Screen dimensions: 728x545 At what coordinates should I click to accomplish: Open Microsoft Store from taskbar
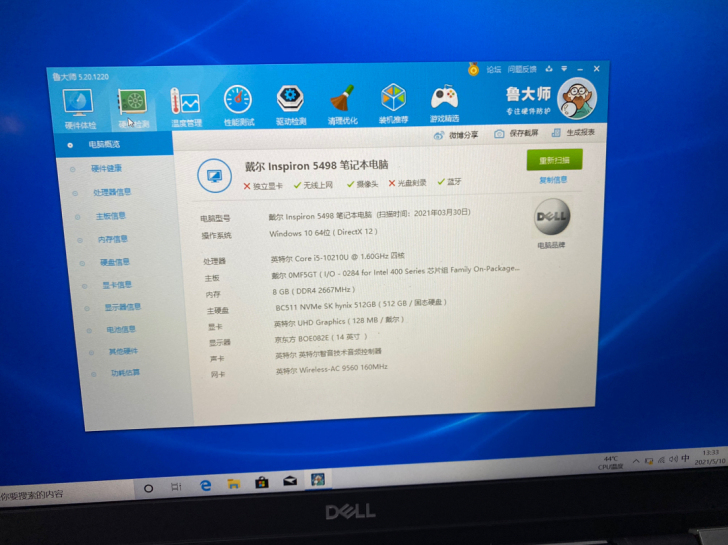coord(262,482)
